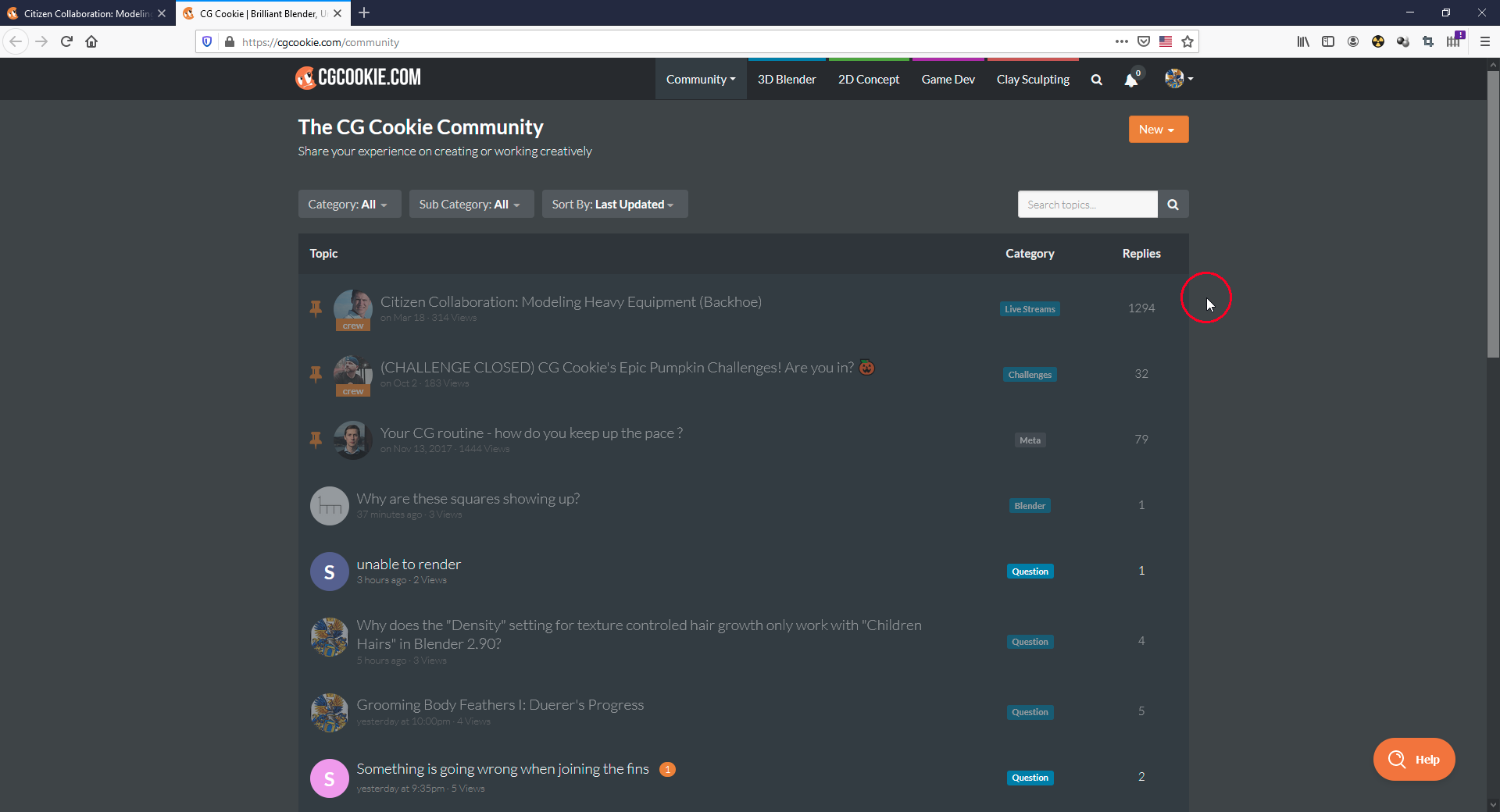Open Citizen Collaboration Backhoe topic
This screenshot has height=812, width=1500.
[571, 302]
